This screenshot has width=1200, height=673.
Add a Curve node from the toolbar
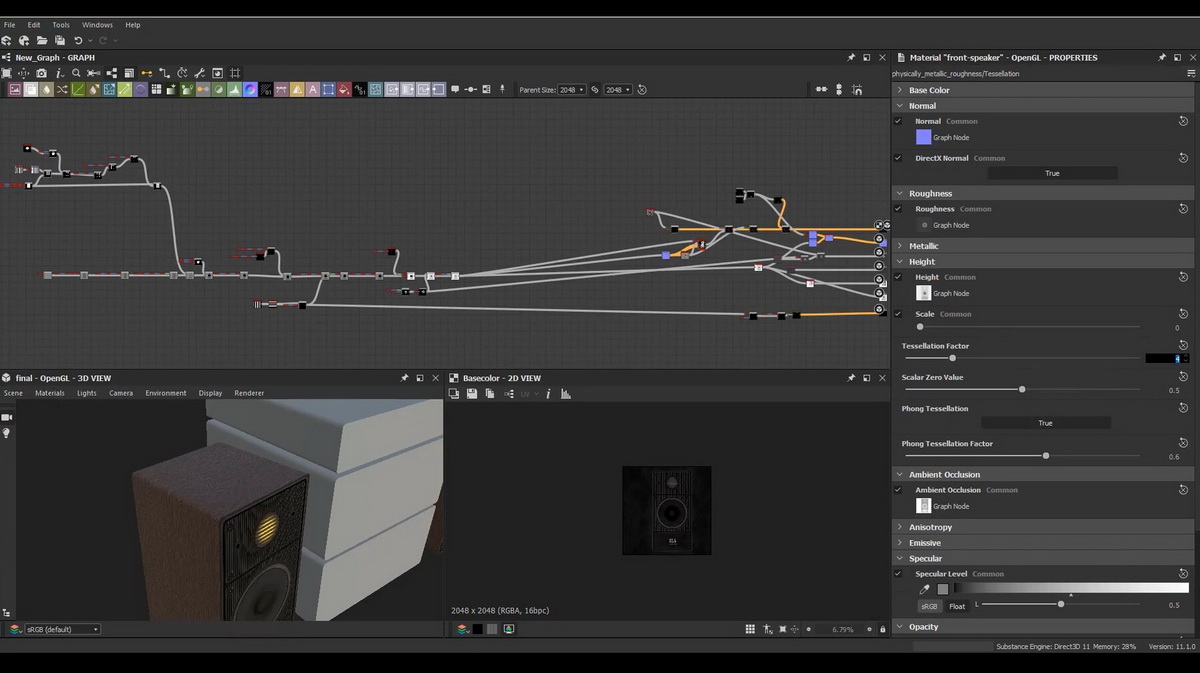click(x=77, y=89)
